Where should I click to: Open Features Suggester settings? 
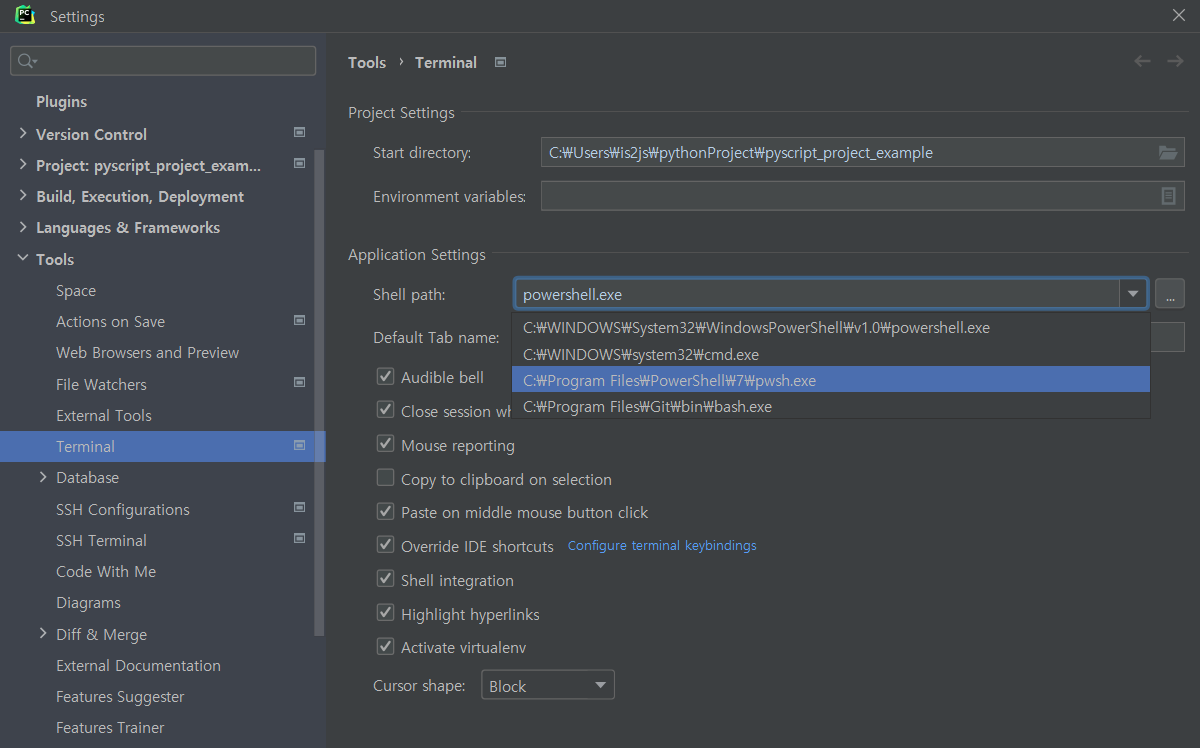point(120,697)
